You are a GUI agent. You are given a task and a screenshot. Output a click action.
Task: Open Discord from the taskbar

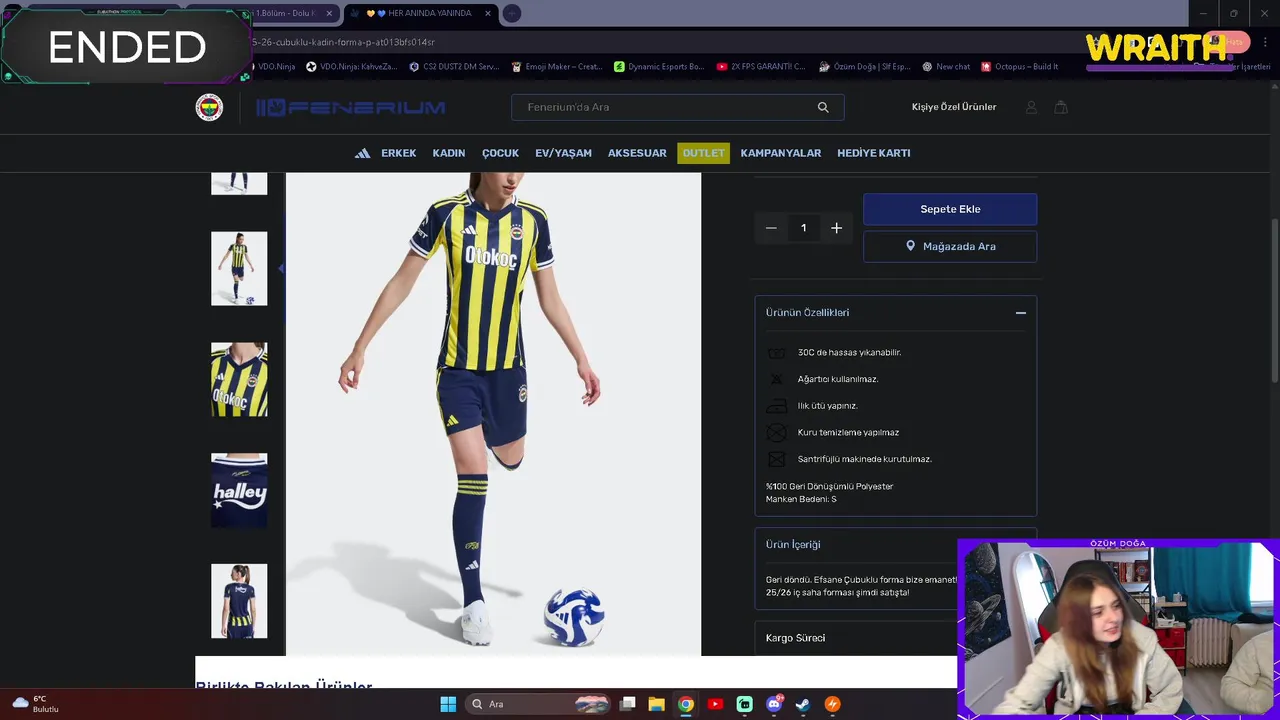(x=774, y=704)
